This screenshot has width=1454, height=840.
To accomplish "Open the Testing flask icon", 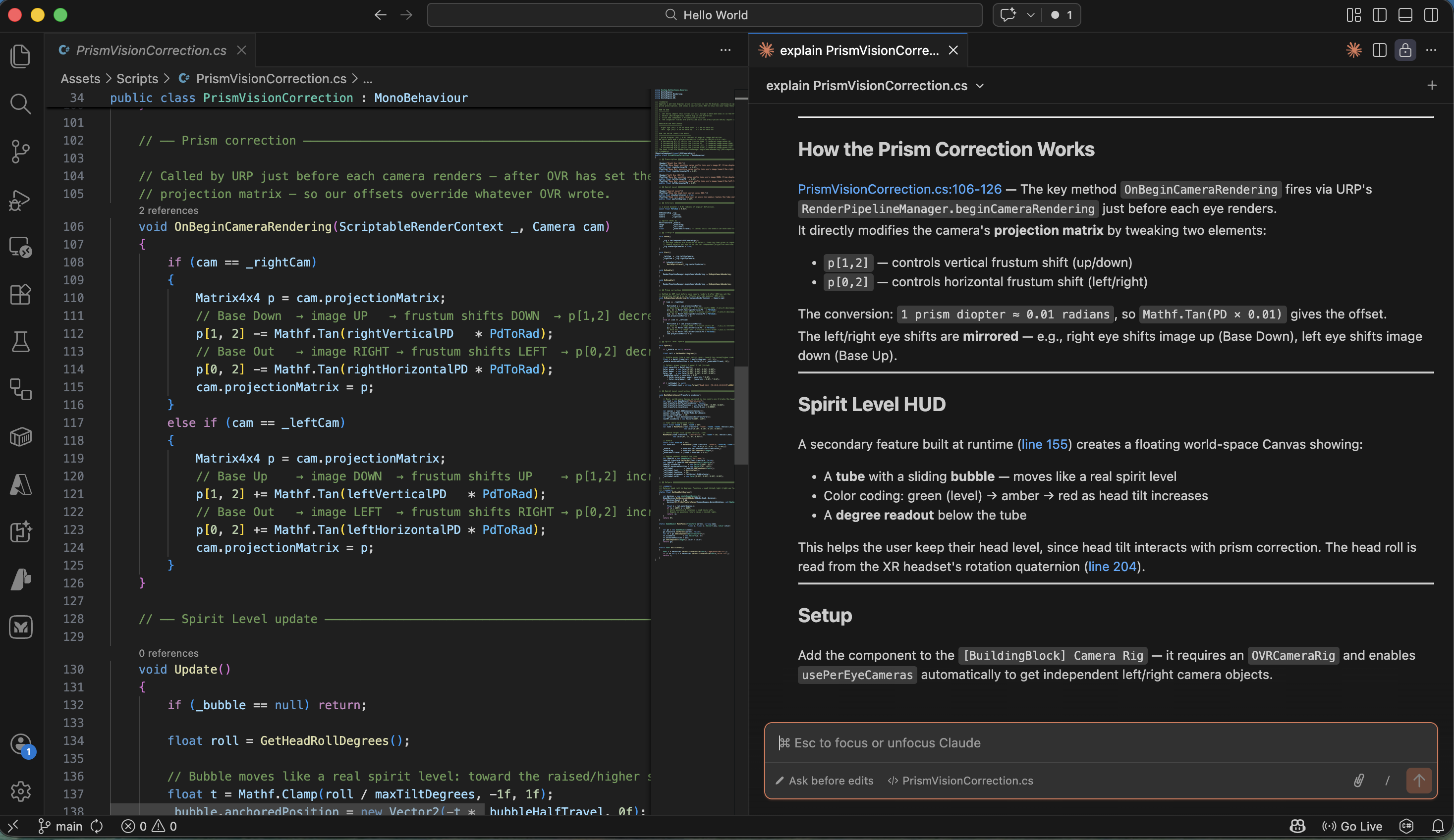I will [x=21, y=342].
